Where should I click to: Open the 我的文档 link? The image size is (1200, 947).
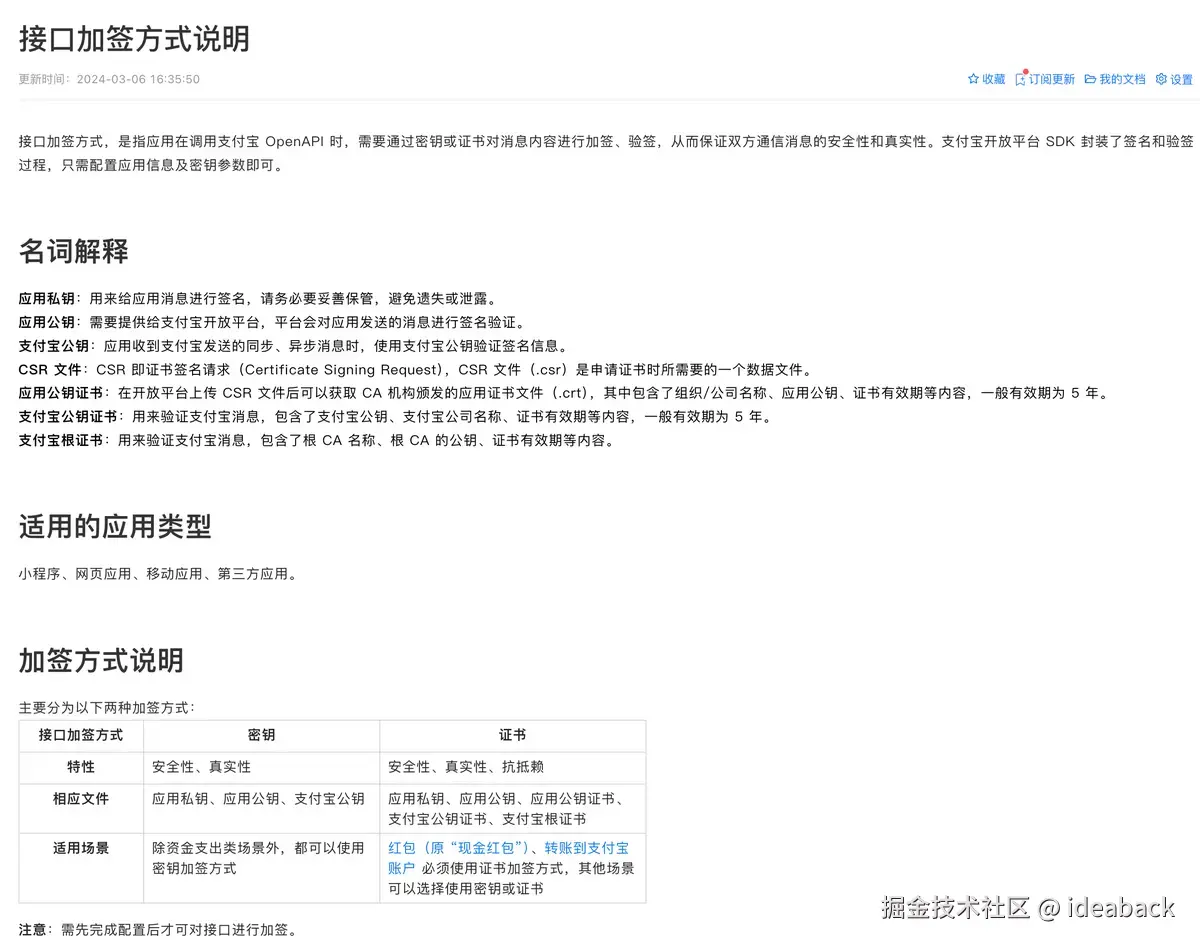[1122, 79]
